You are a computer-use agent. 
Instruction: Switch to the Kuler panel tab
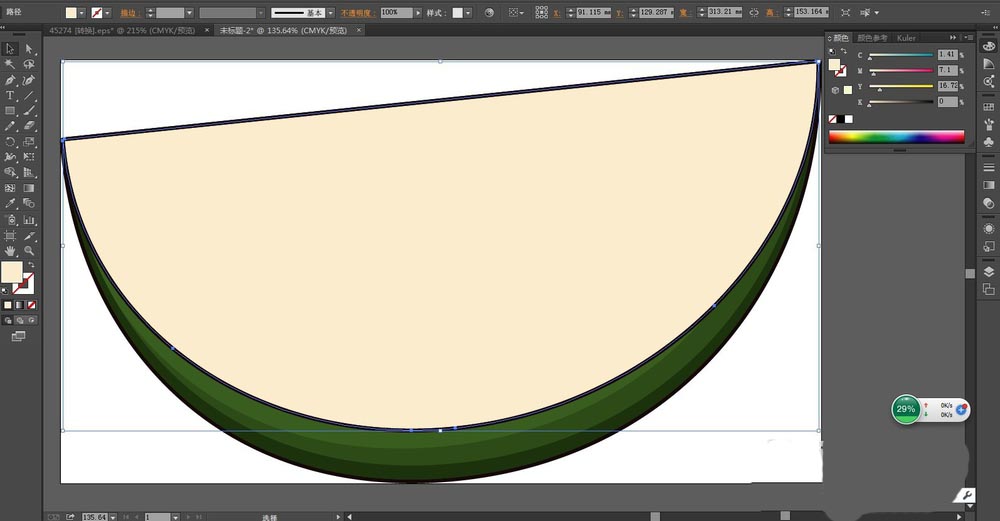click(x=906, y=38)
